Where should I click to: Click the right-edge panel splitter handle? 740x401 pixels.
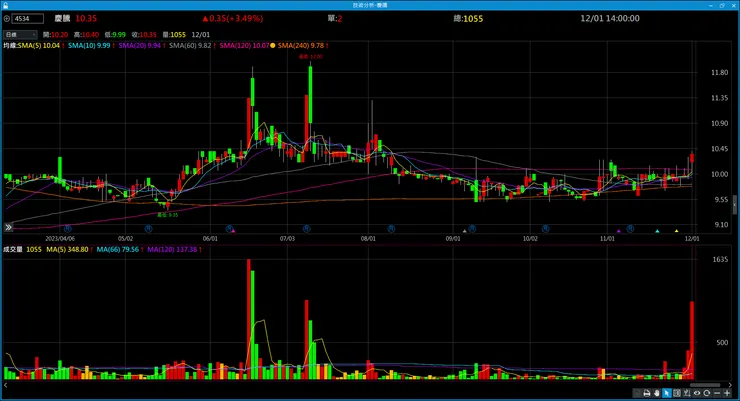pyautogui.click(x=734, y=205)
